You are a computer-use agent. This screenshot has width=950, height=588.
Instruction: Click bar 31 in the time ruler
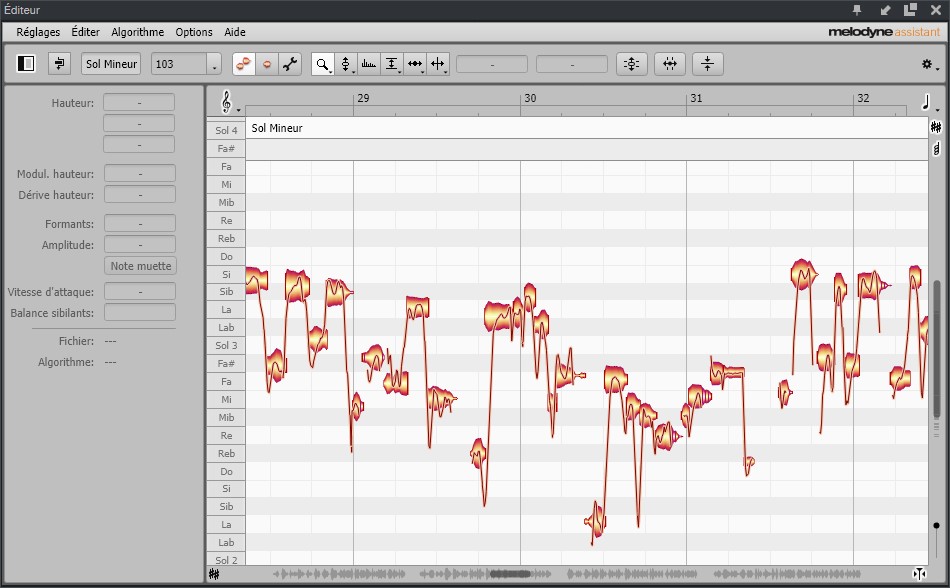pyautogui.click(x=696, y=98)
